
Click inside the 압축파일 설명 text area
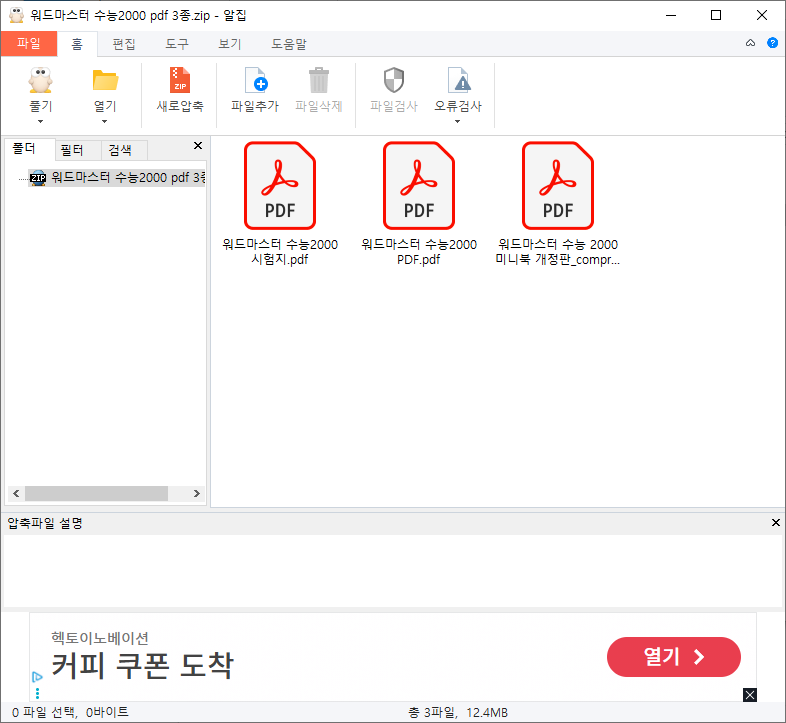392,571
